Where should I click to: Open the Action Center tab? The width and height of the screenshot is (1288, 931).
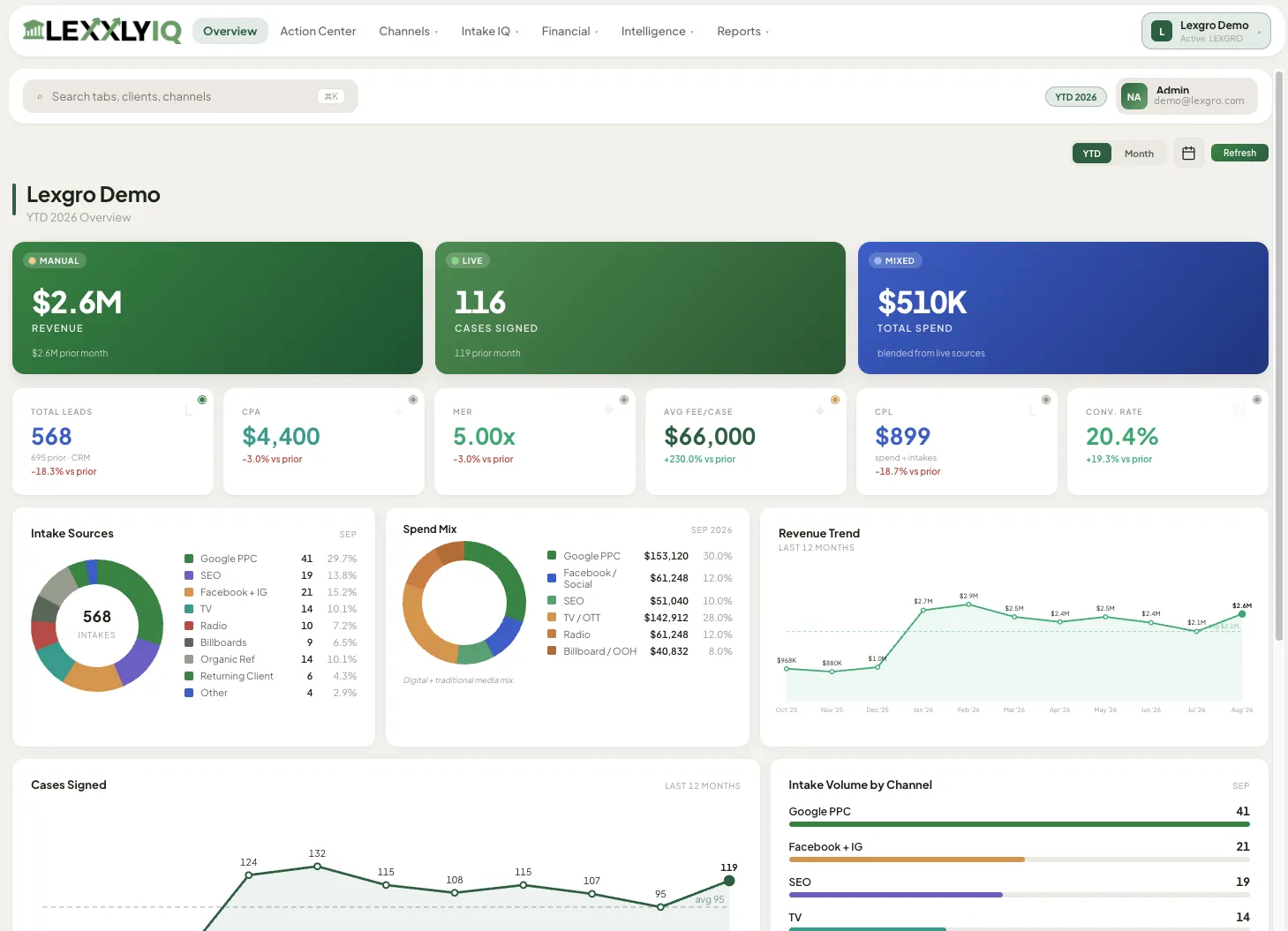coord(318,31)
